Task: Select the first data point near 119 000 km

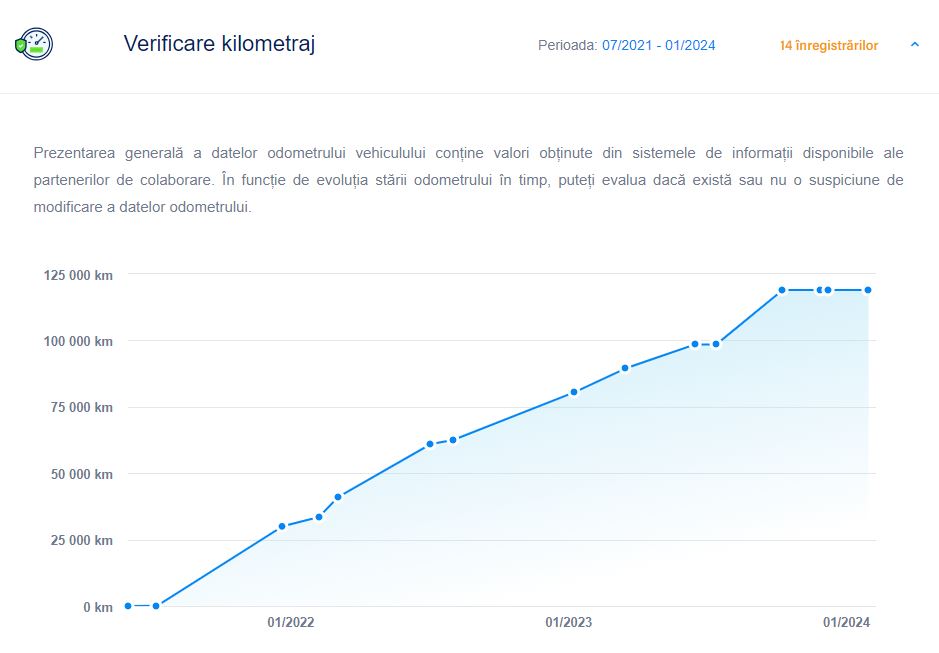Action: tap(782, 290)
